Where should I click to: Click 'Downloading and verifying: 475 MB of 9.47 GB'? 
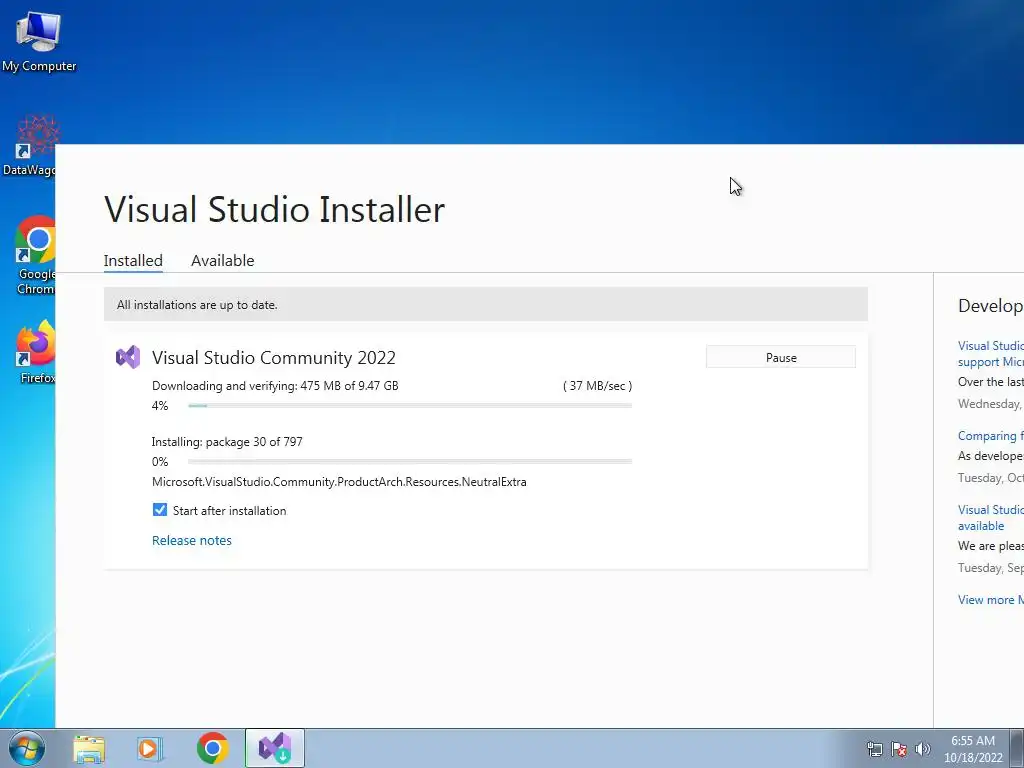(x=275, y=386)
